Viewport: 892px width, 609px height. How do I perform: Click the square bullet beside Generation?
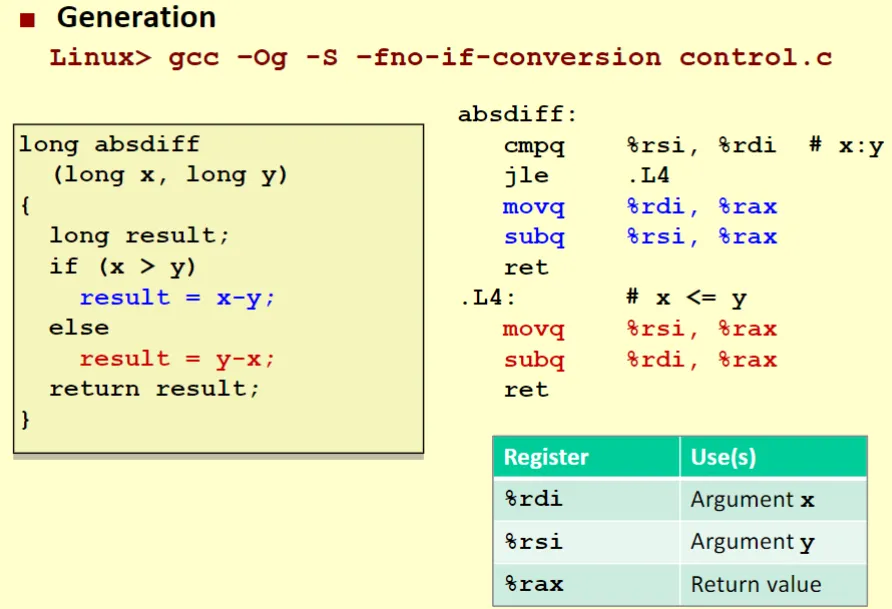tap(27, 18)
